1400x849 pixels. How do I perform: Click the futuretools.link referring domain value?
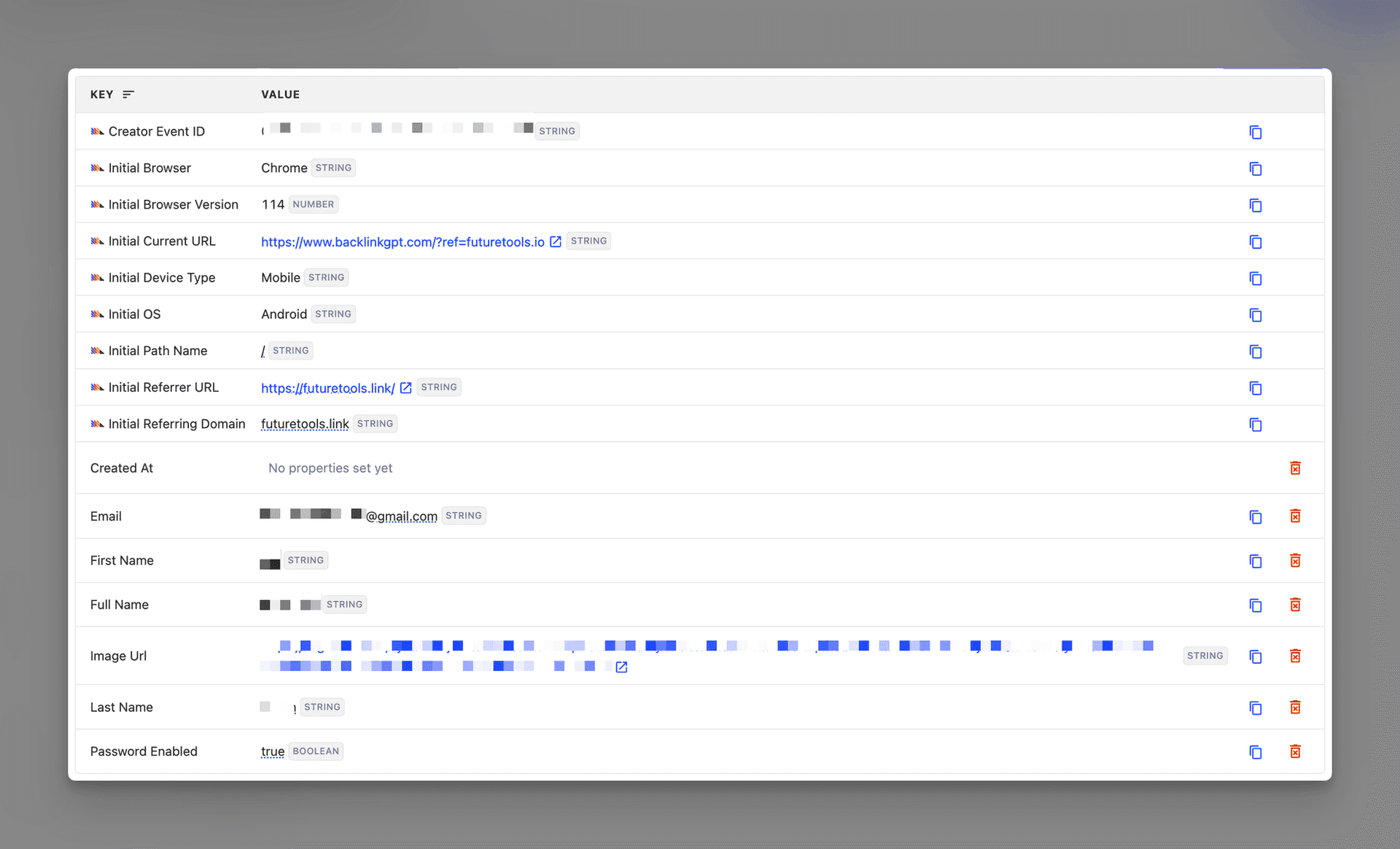tap(305, 424)
